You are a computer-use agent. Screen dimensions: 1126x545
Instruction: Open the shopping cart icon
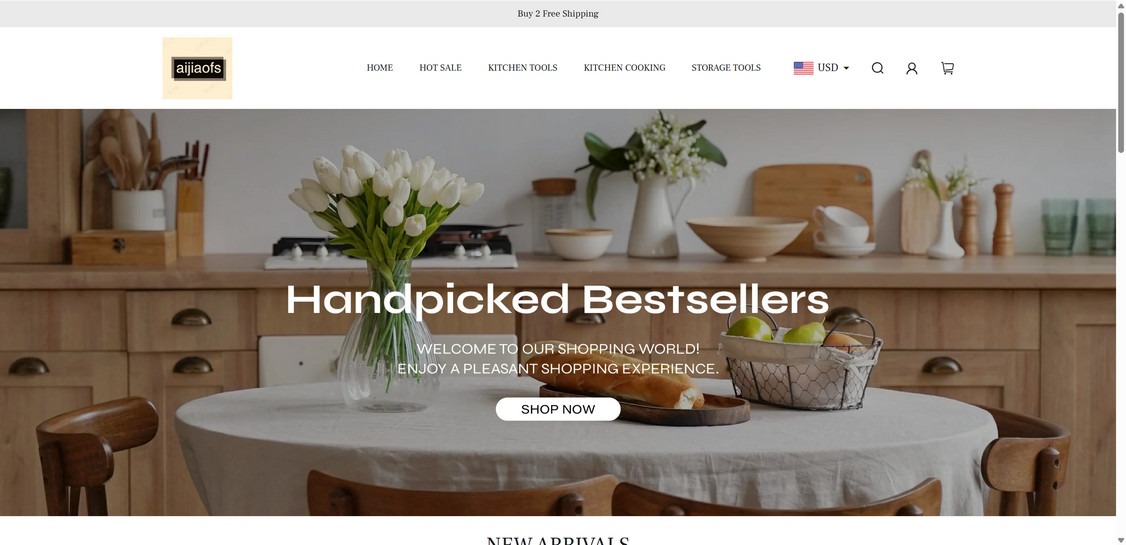[x=947, y=68]
